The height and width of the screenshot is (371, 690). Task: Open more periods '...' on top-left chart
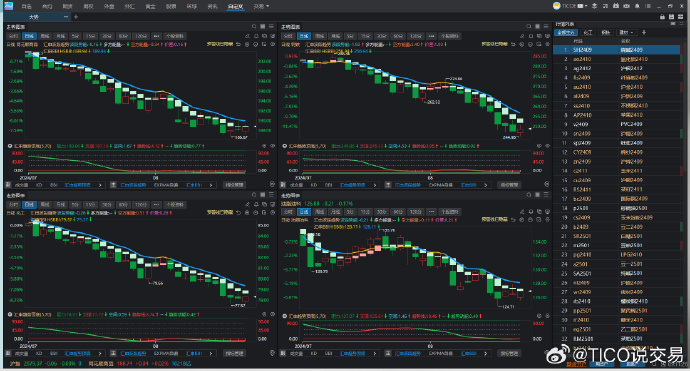point(156,36)
